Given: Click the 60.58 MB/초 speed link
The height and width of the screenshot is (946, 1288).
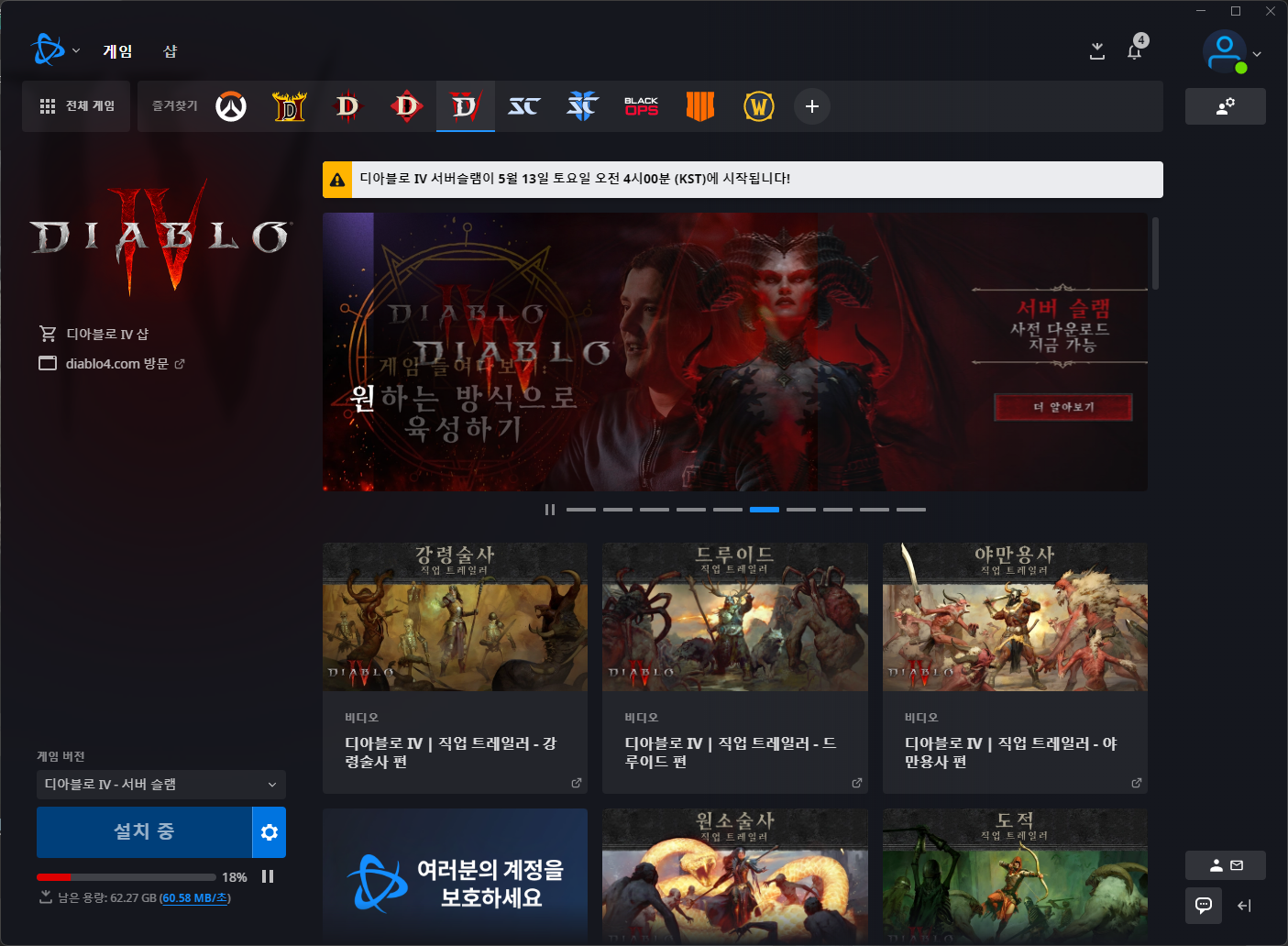Looking at the screenshot, I should point(195,898).
